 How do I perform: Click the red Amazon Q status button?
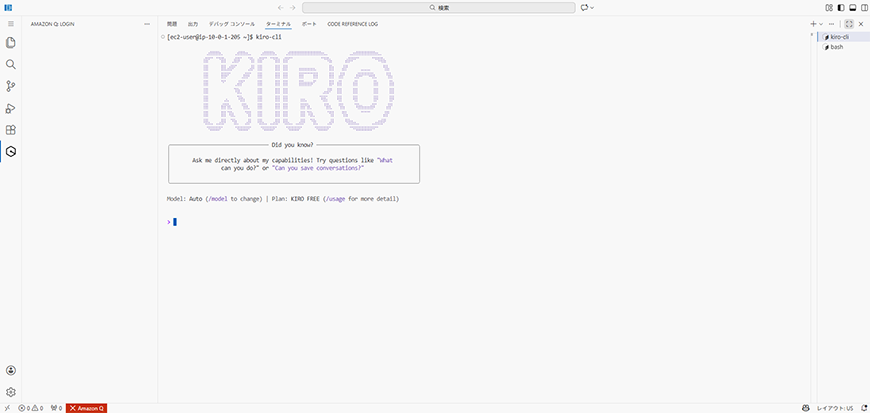click(x=87, y=408)
